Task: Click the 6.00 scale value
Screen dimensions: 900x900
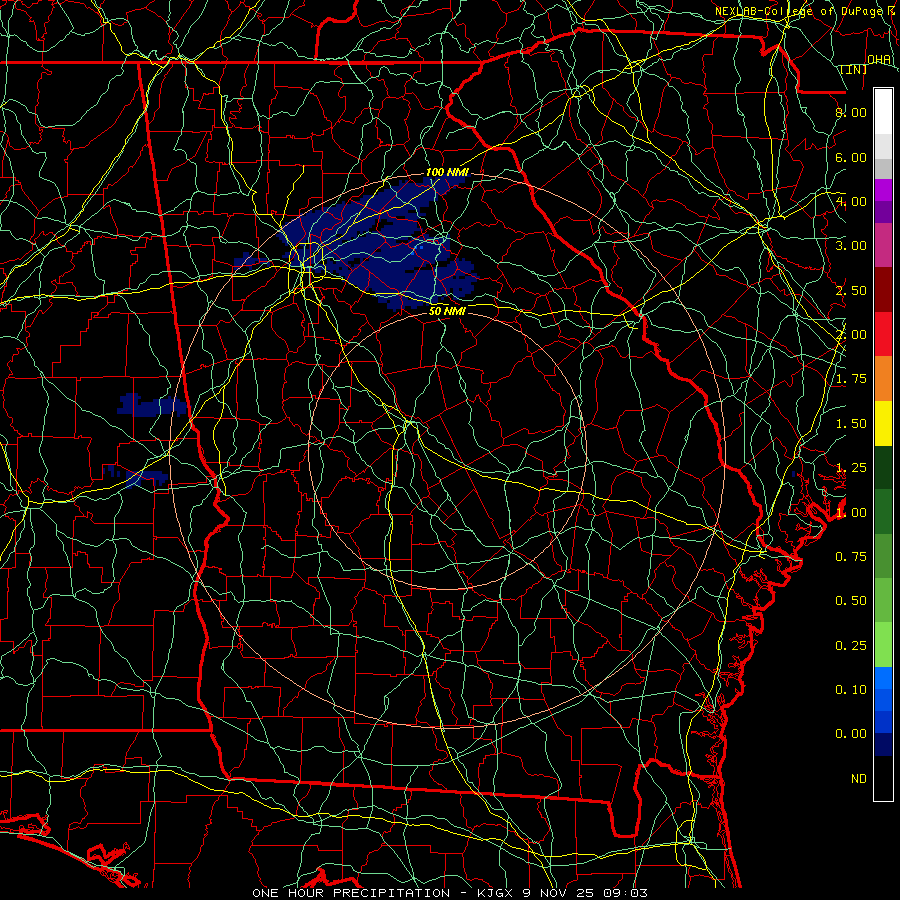Action: pyautogui.click(x=851, y=157)
